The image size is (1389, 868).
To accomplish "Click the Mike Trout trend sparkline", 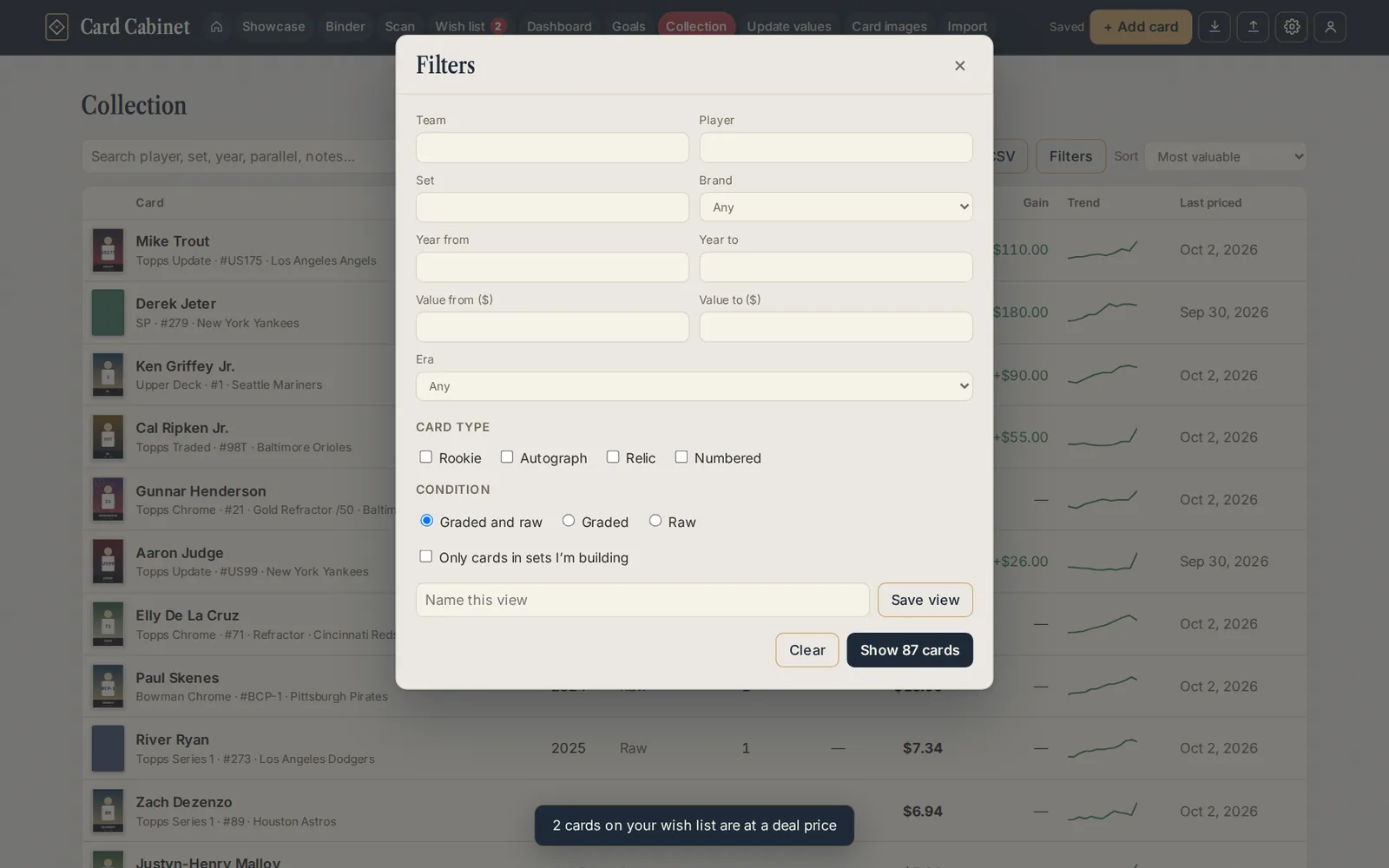I will 1103,250.
